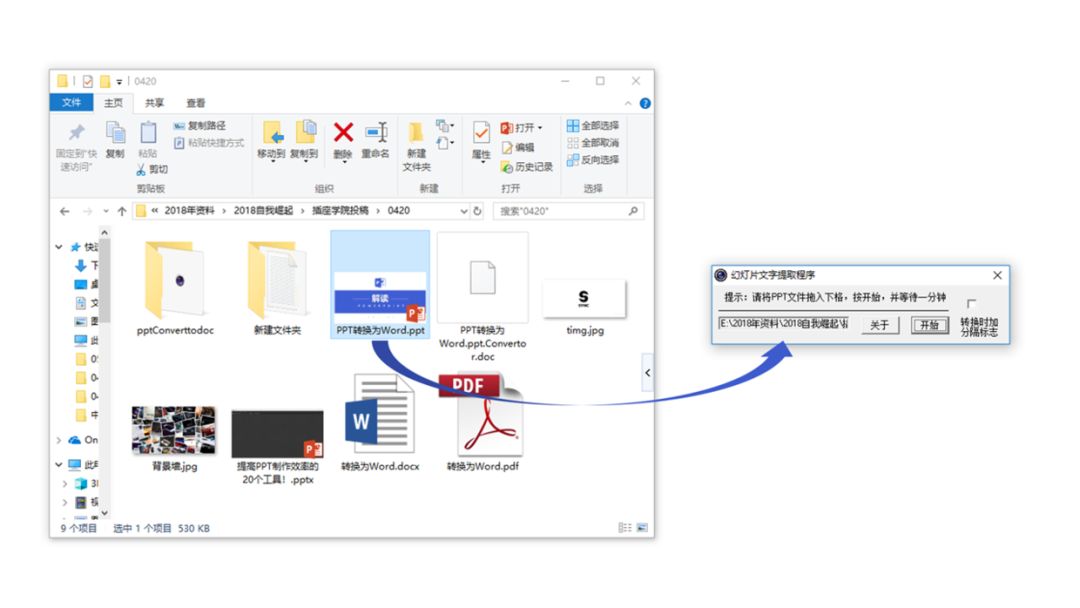The image size is (1080, 608).
Task: Select PPT转换为Word.ppt.Convertor.doc file
Action: tap(482, 297)
